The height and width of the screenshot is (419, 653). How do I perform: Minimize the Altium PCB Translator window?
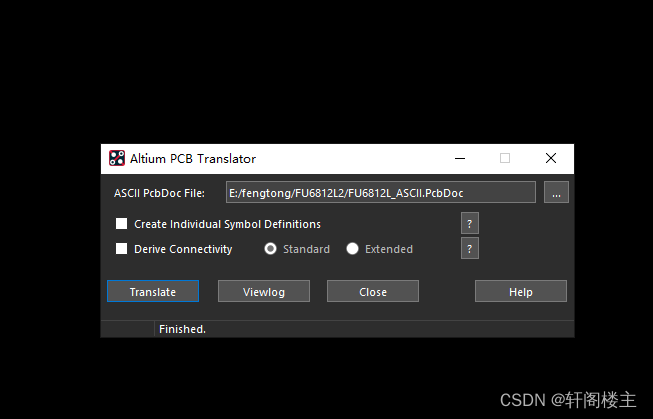(460, 158)
